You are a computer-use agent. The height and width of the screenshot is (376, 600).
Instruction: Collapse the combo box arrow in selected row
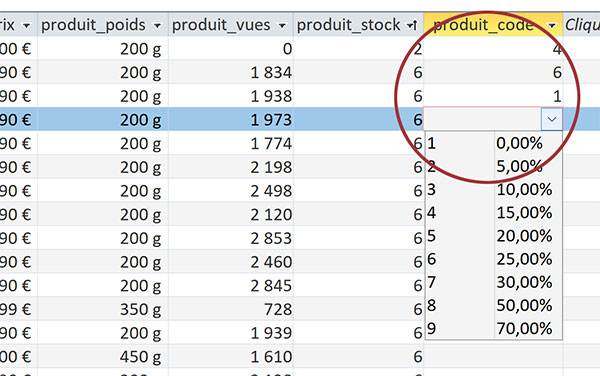point(551,119)
